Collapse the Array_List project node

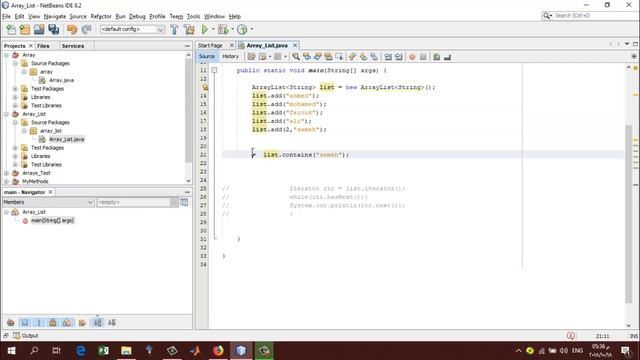click(x=7, y=114)
